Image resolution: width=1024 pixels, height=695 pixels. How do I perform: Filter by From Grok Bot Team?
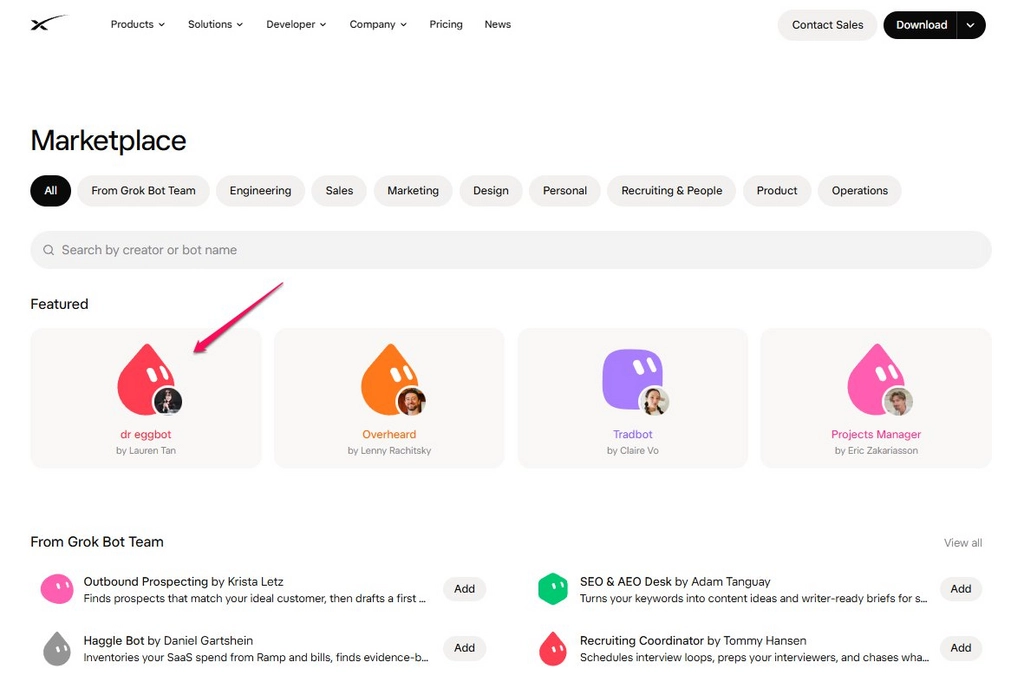pos(143,191)
